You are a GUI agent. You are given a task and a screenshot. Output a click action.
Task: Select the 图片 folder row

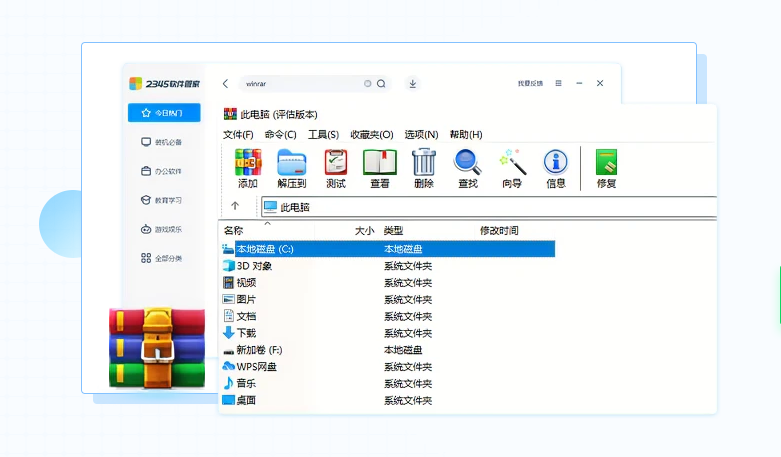point(388,299)
